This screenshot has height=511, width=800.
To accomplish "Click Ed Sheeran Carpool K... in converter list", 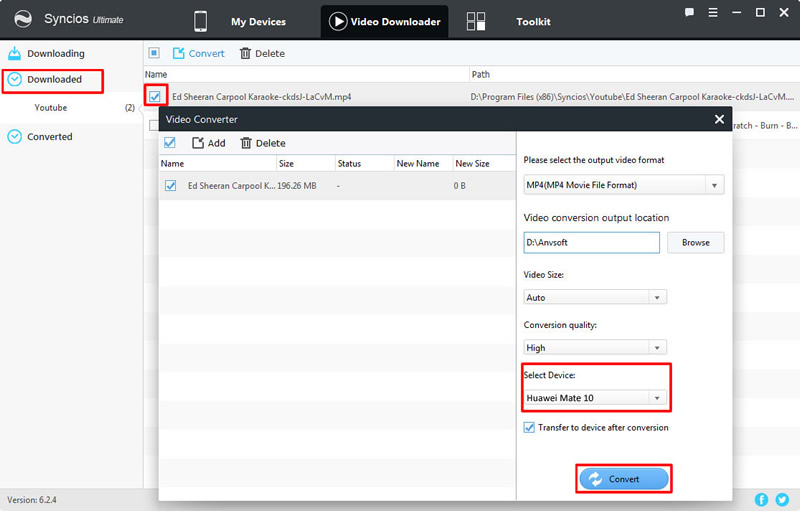I will point(232,186).
